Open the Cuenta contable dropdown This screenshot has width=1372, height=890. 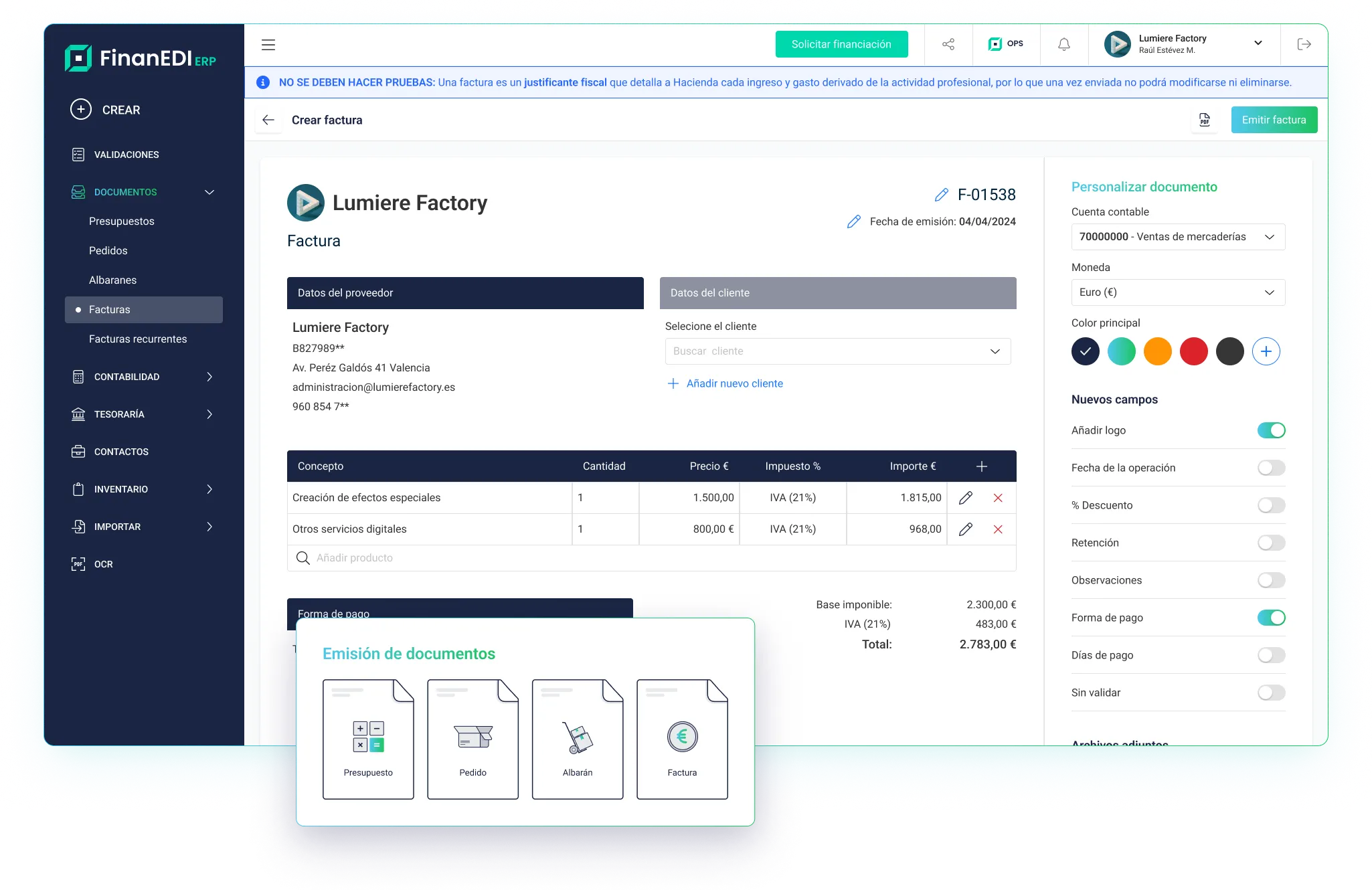point(1178,237)
